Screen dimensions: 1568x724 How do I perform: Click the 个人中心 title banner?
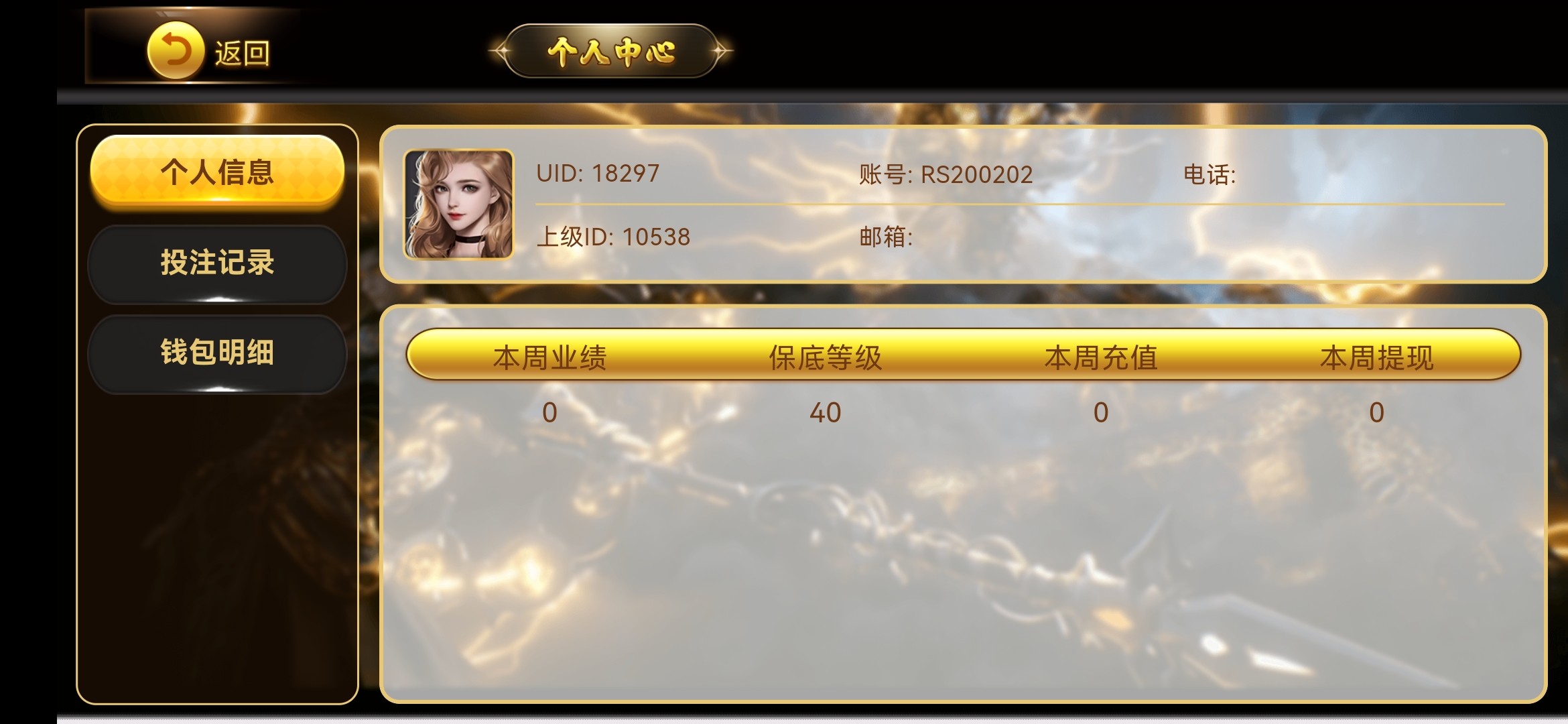[610, 51]
